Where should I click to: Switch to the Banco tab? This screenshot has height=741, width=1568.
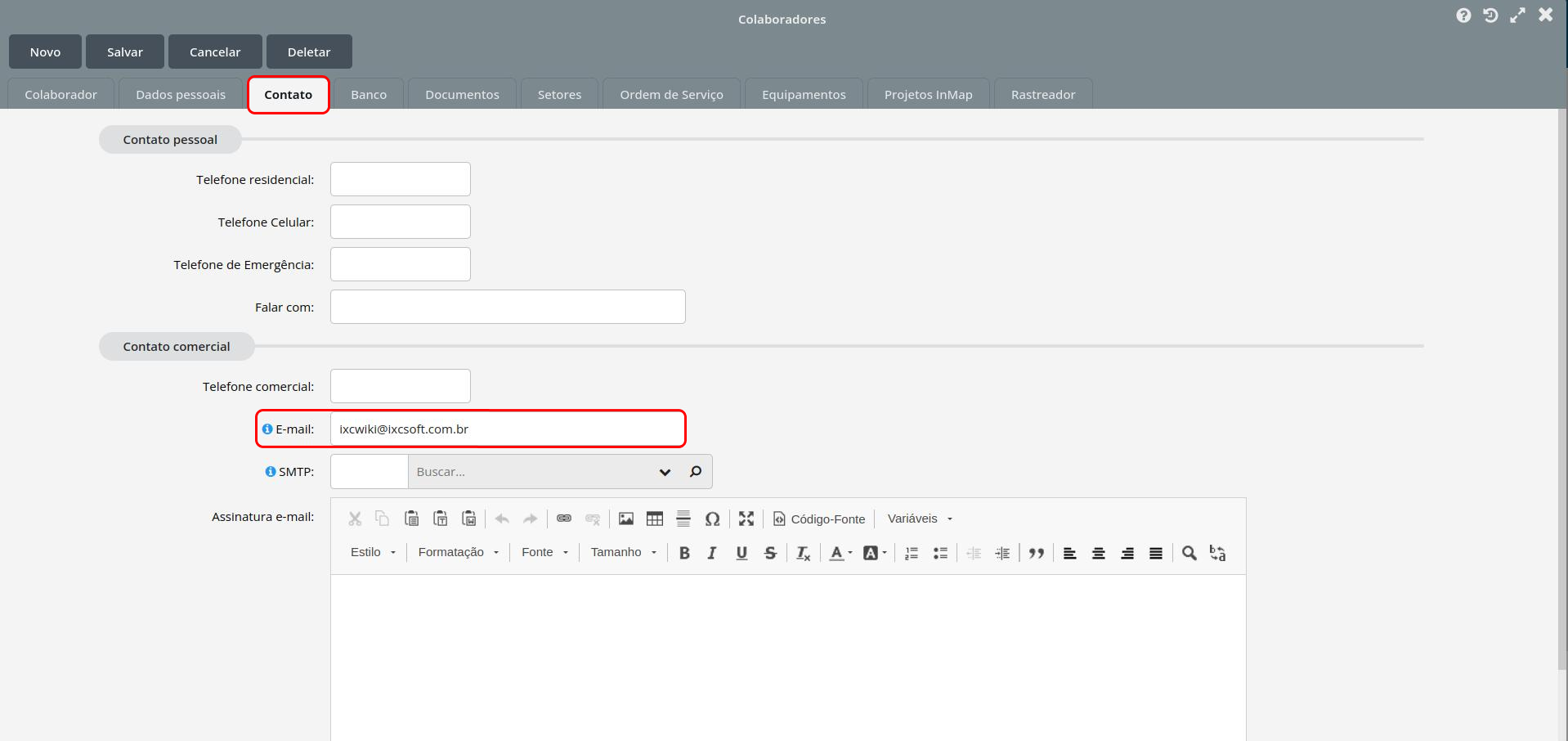[369, 94]
